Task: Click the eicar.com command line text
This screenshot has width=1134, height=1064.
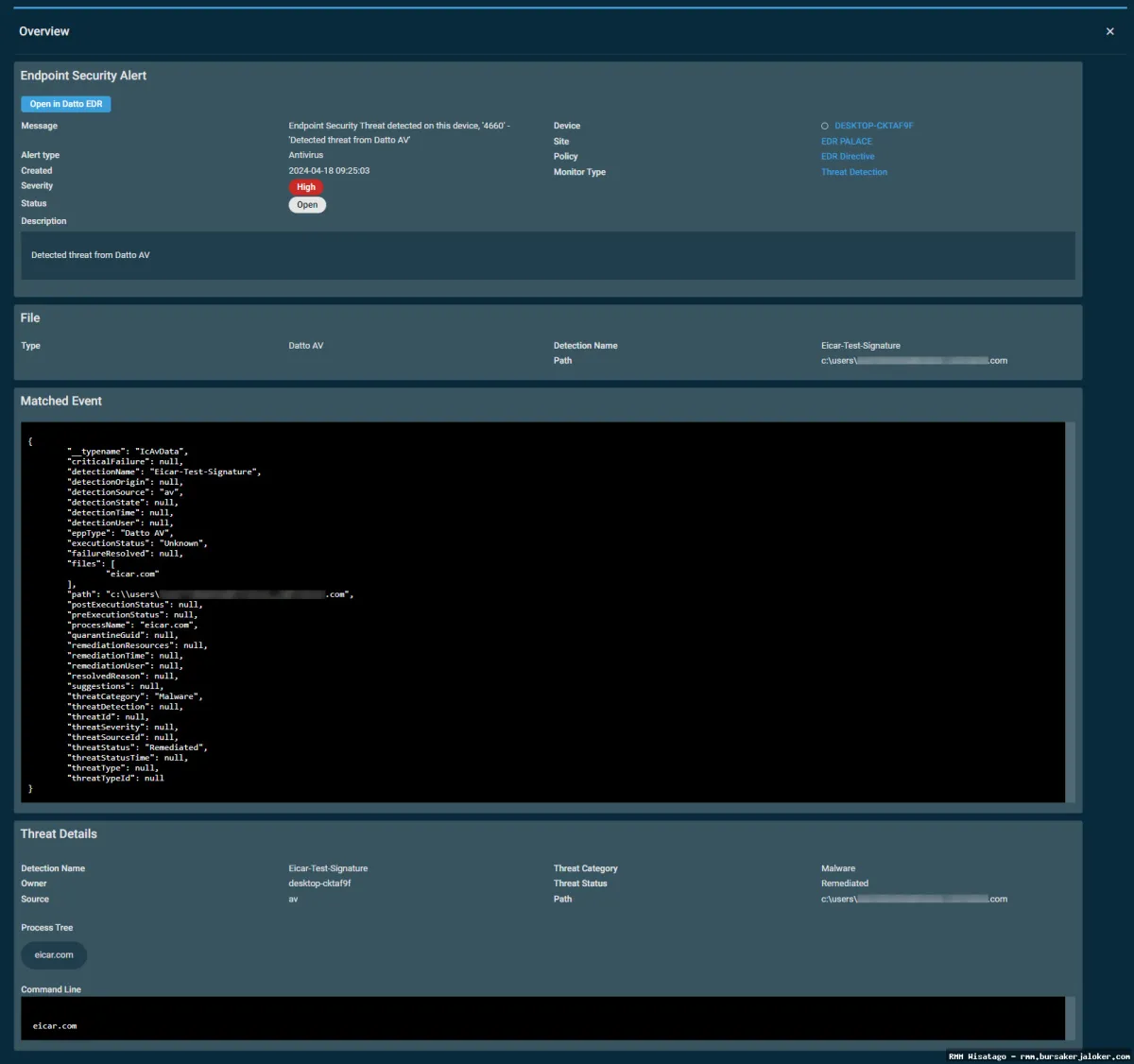Action: (55, 1026)
